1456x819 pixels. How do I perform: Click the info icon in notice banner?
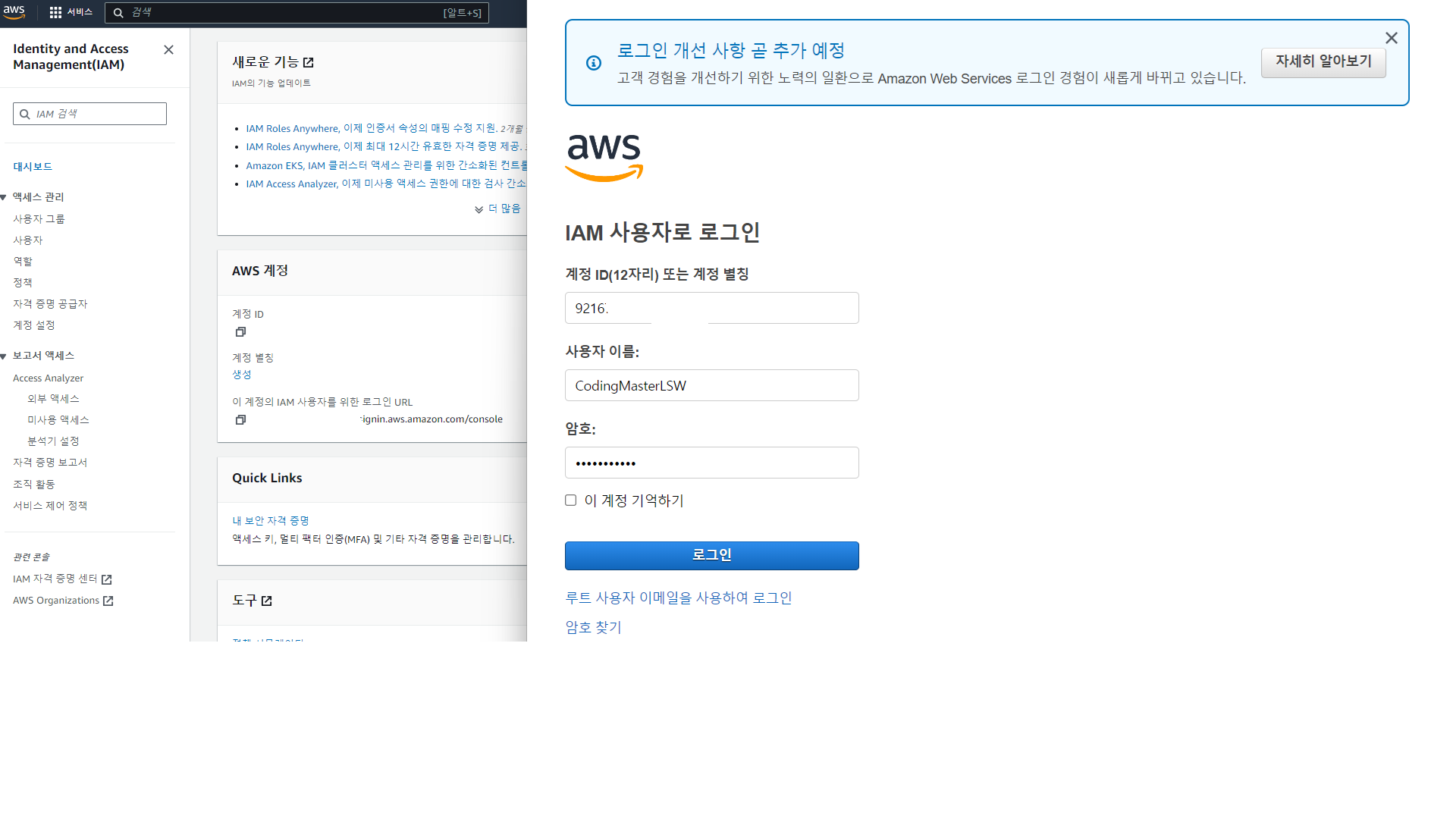(594, 63)
